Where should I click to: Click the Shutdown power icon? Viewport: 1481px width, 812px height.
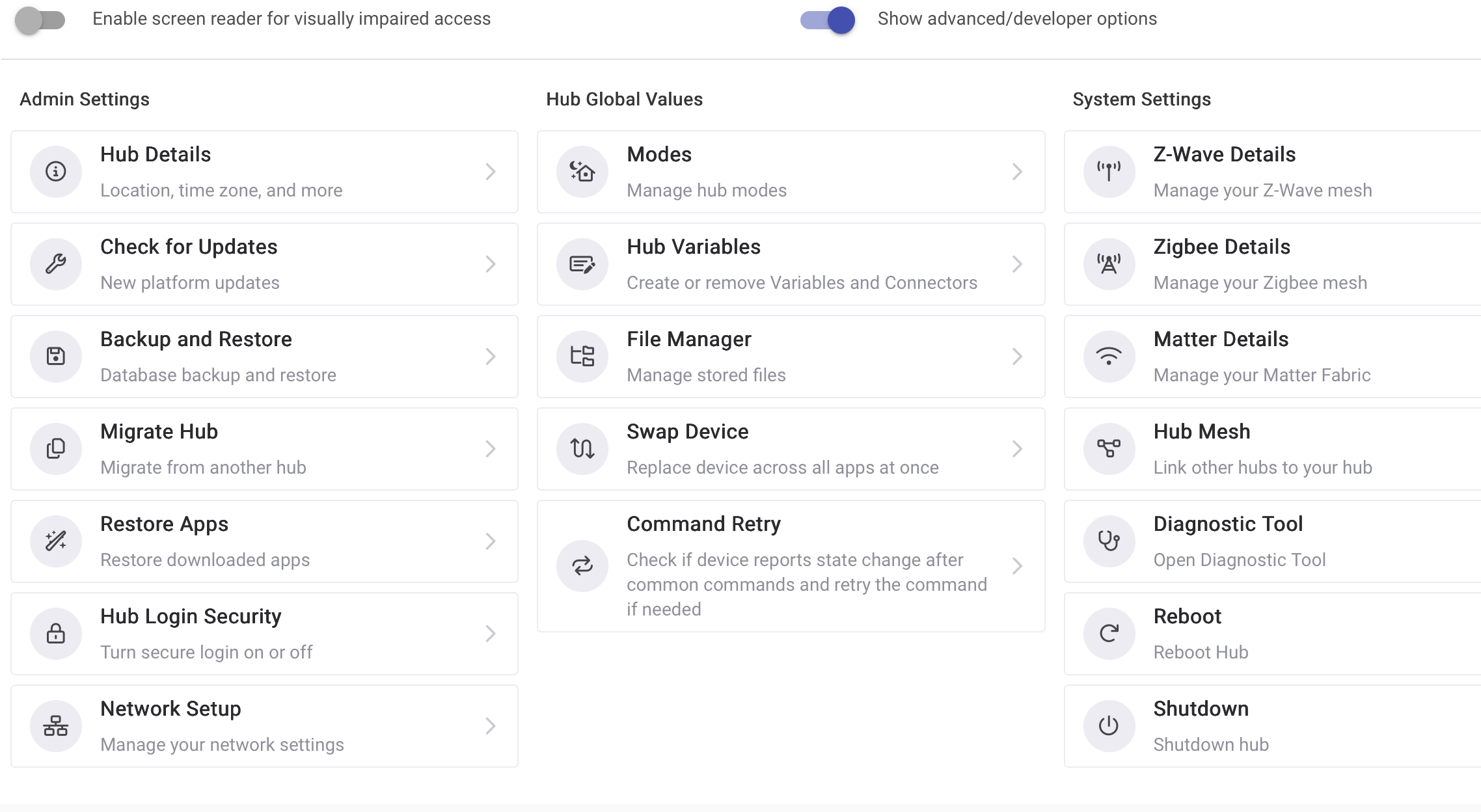[1109, 726]
